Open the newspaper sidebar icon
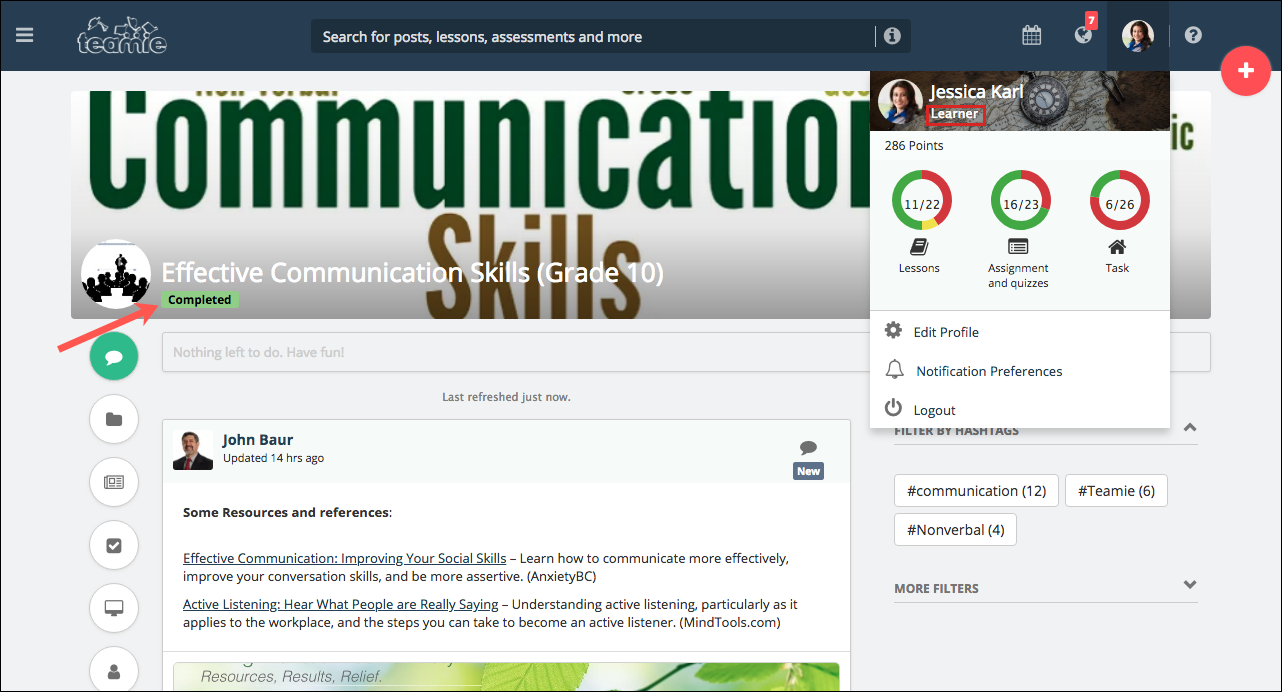1282x692 pixels. pyautogui.click(x=114, y=482)
